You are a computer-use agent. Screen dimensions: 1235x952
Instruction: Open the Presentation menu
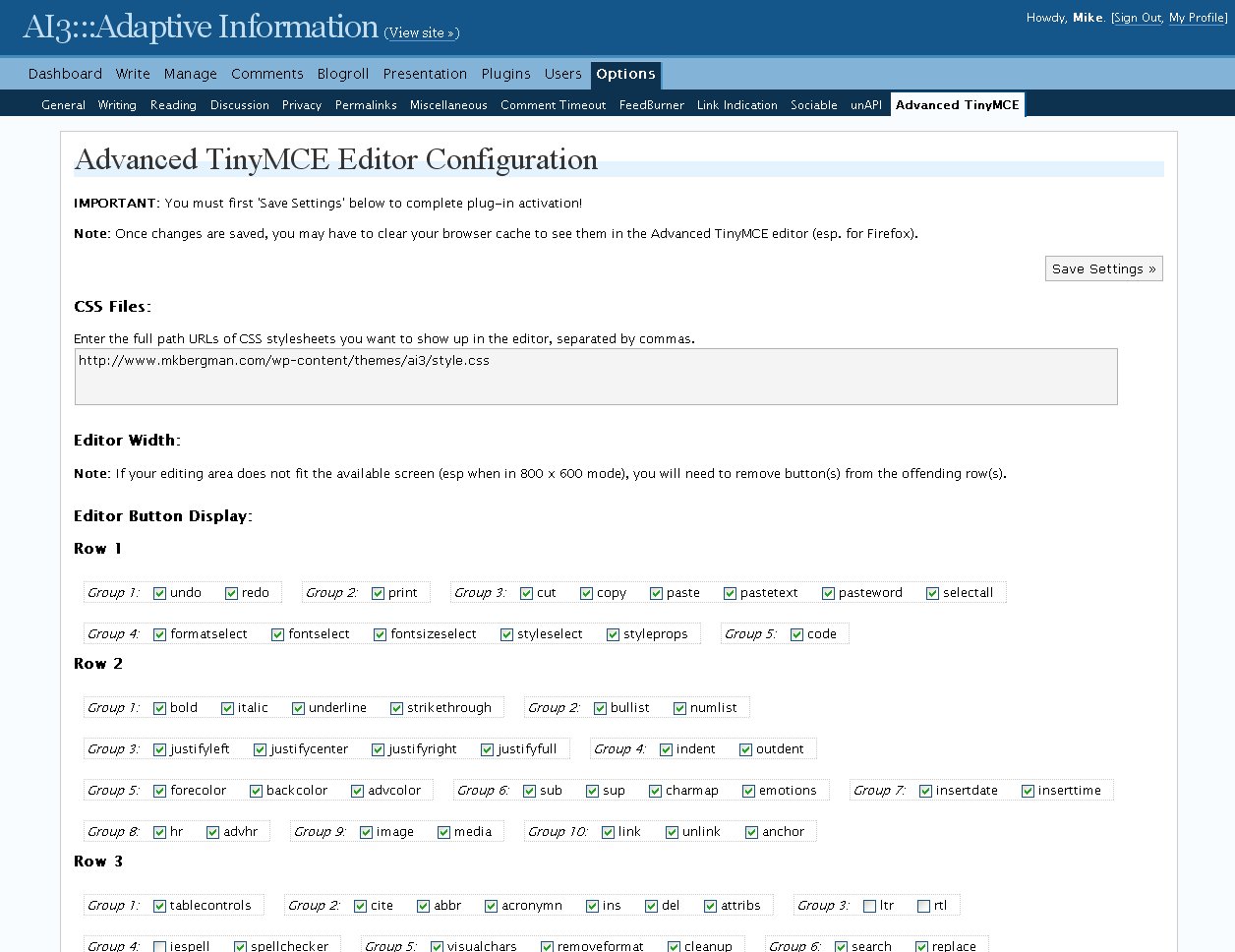point(425,74)
